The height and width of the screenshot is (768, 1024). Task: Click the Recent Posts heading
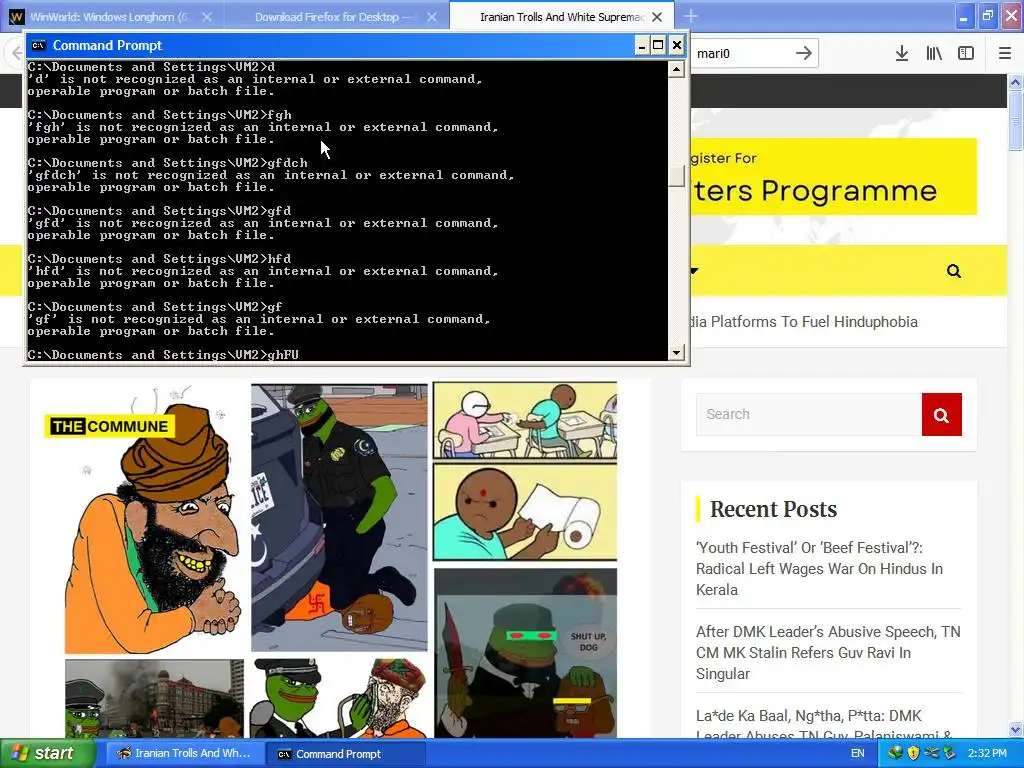(x=773, y=509)
